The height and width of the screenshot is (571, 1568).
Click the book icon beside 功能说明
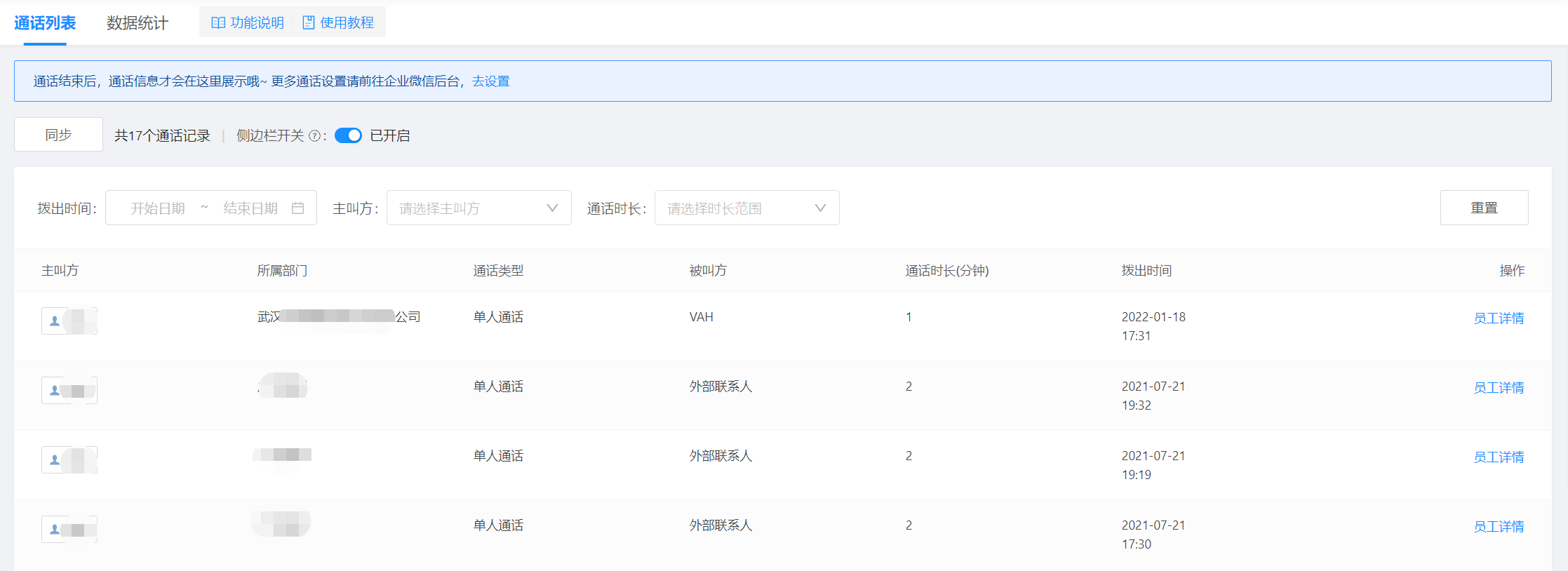[x=218, y=23]
